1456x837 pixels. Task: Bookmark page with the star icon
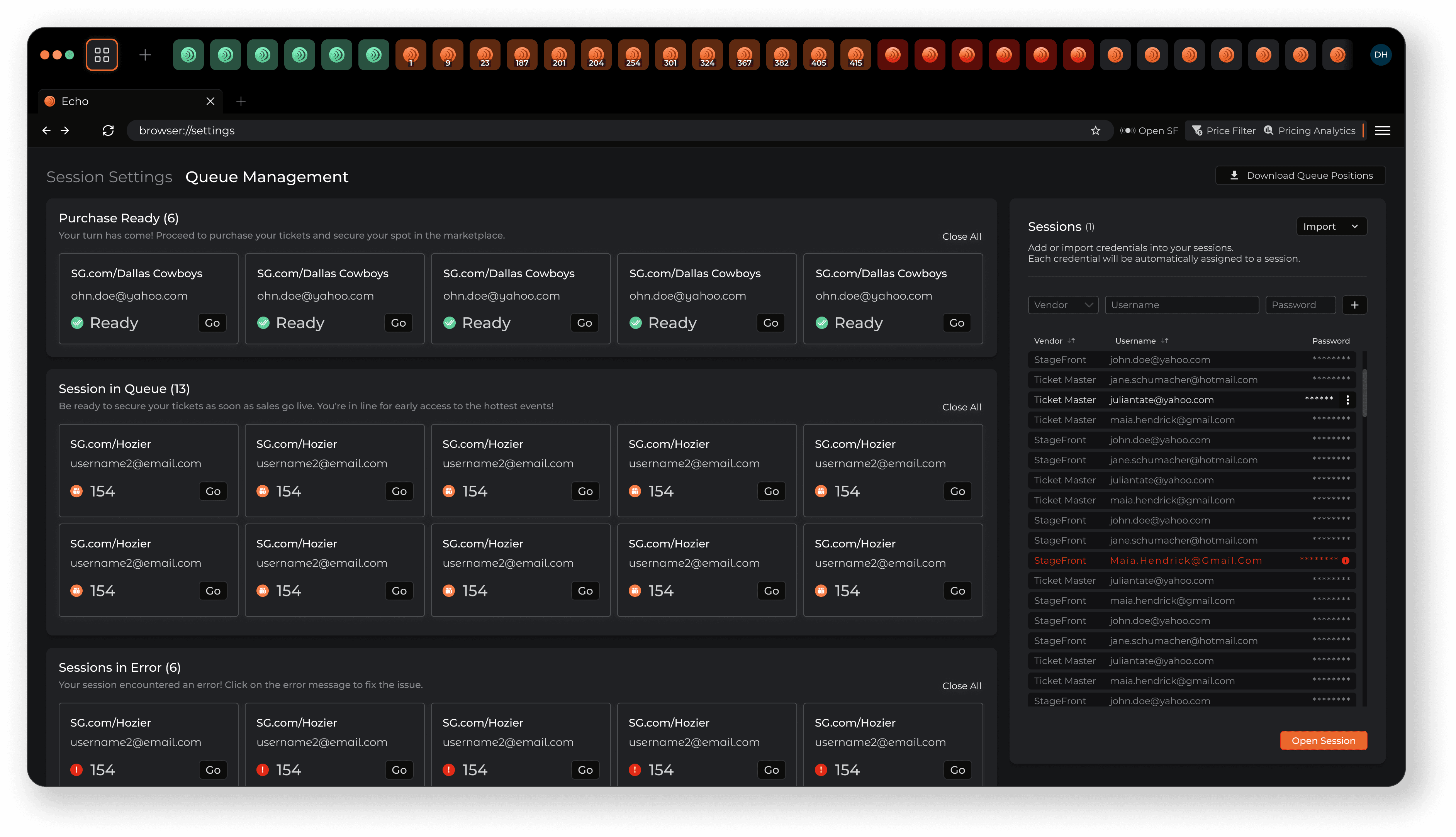tap(1095, 130)
